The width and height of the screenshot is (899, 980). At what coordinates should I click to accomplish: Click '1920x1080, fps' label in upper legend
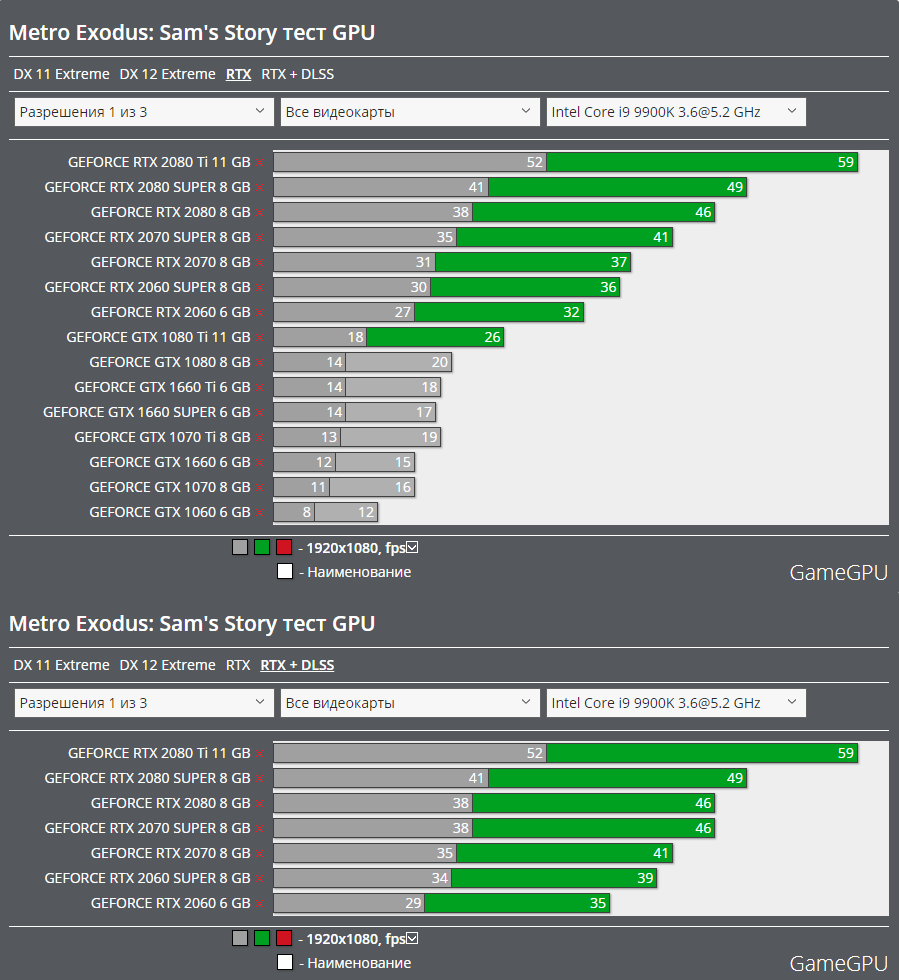tap(356, 548)
